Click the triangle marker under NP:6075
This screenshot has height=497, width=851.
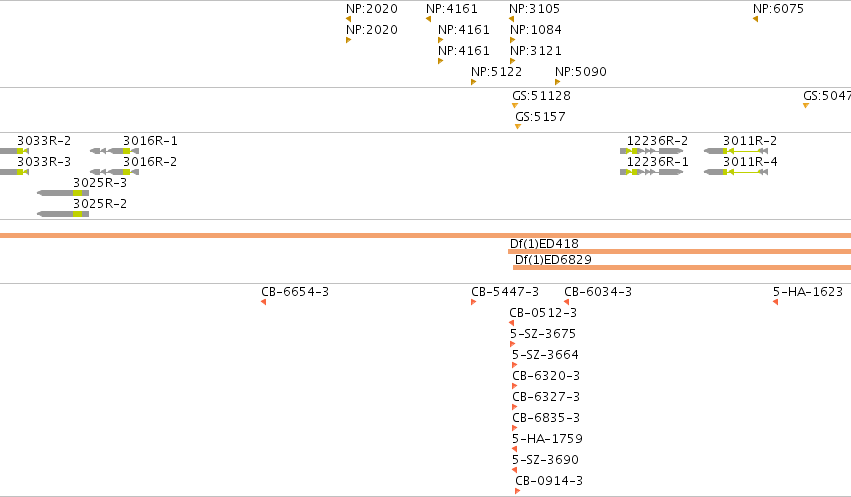coord(755,20)
